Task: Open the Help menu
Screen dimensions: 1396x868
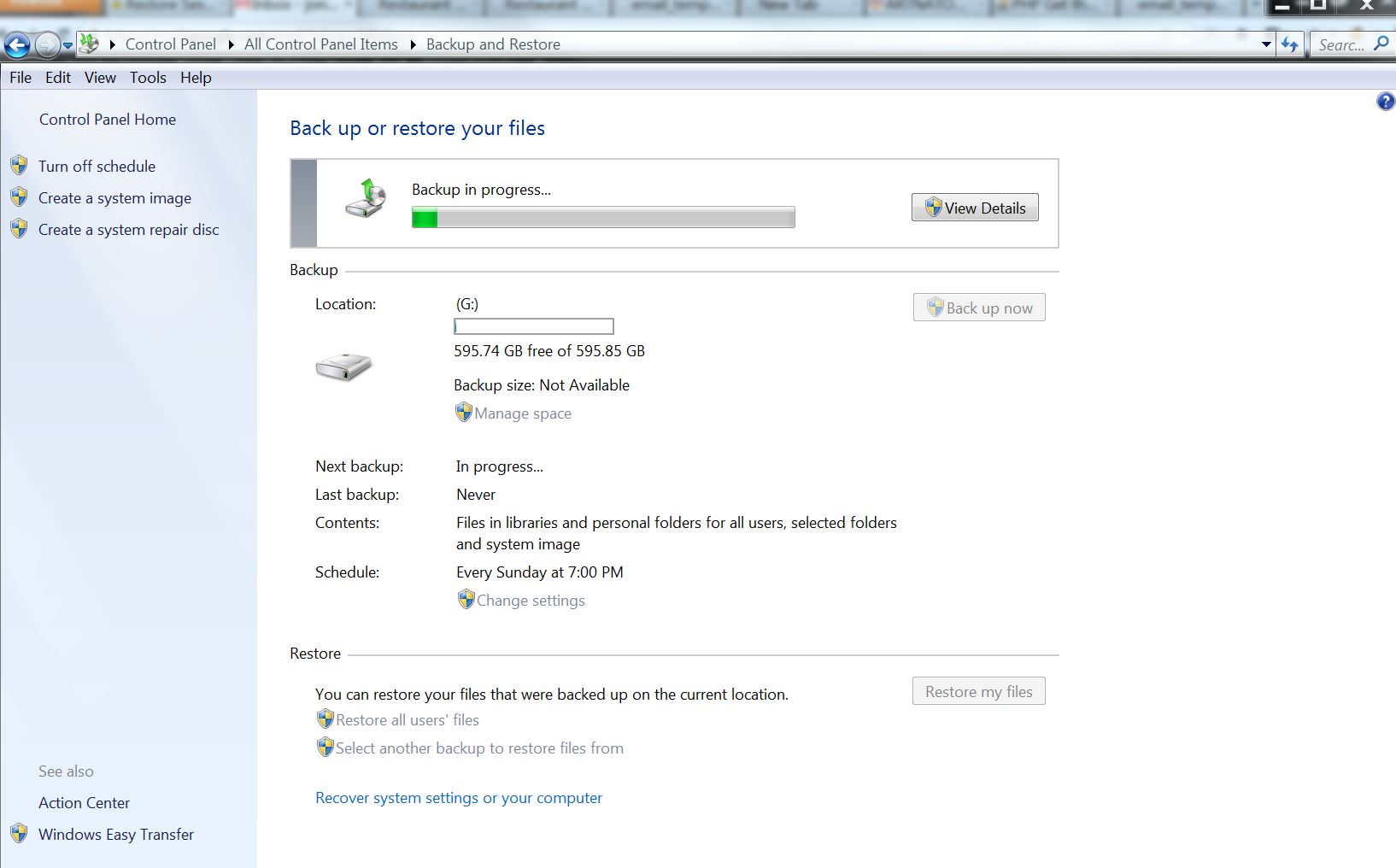Action: coord(196,78)
